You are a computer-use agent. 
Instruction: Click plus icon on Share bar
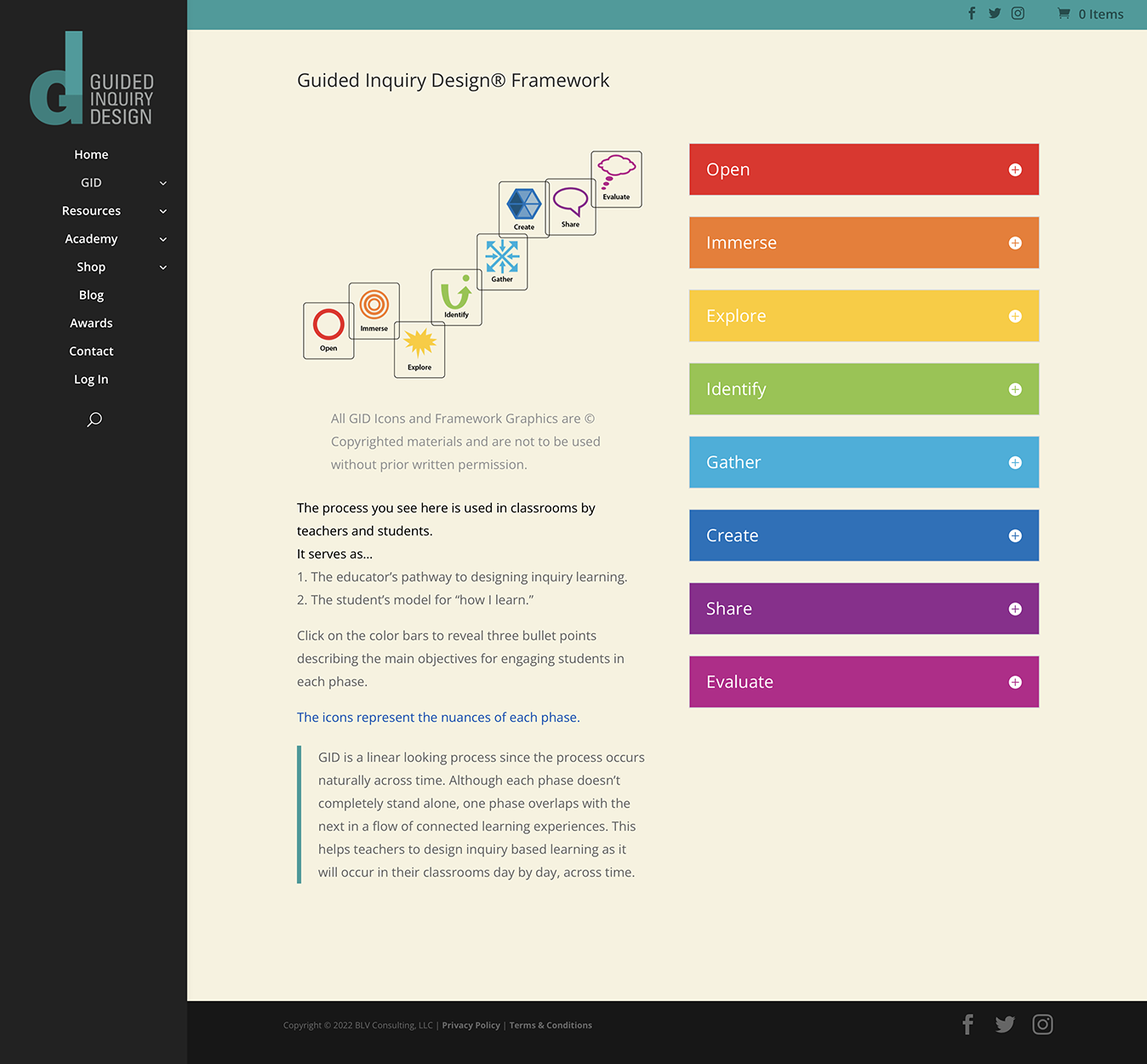click(1015, 609)
